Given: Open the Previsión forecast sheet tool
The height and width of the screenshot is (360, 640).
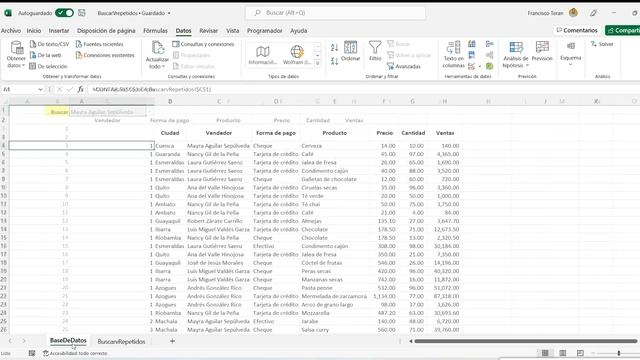Looking at the screenshot, I should click(542, 51).
